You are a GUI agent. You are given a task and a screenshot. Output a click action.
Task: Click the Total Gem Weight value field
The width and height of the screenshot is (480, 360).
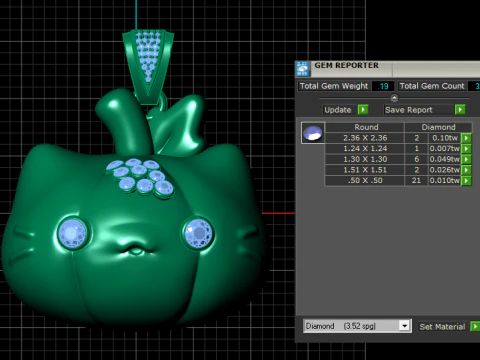(x=383, y=86)
